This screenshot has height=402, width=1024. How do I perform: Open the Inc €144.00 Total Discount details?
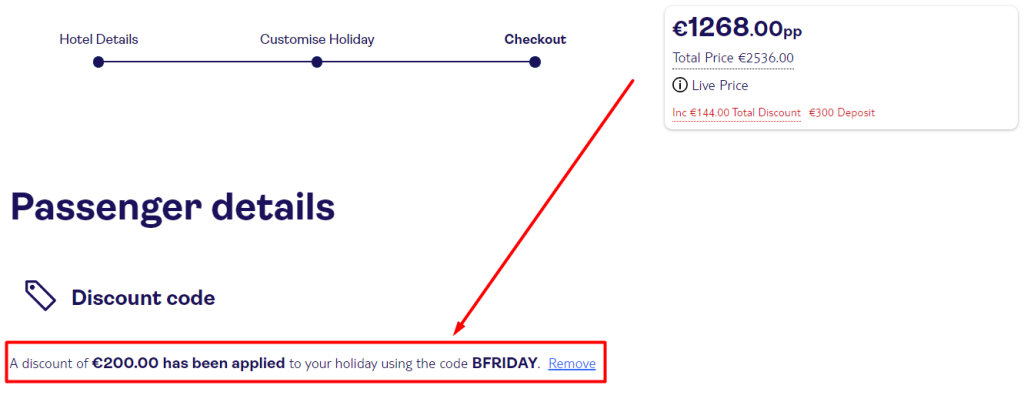click(x=737, y=113)
